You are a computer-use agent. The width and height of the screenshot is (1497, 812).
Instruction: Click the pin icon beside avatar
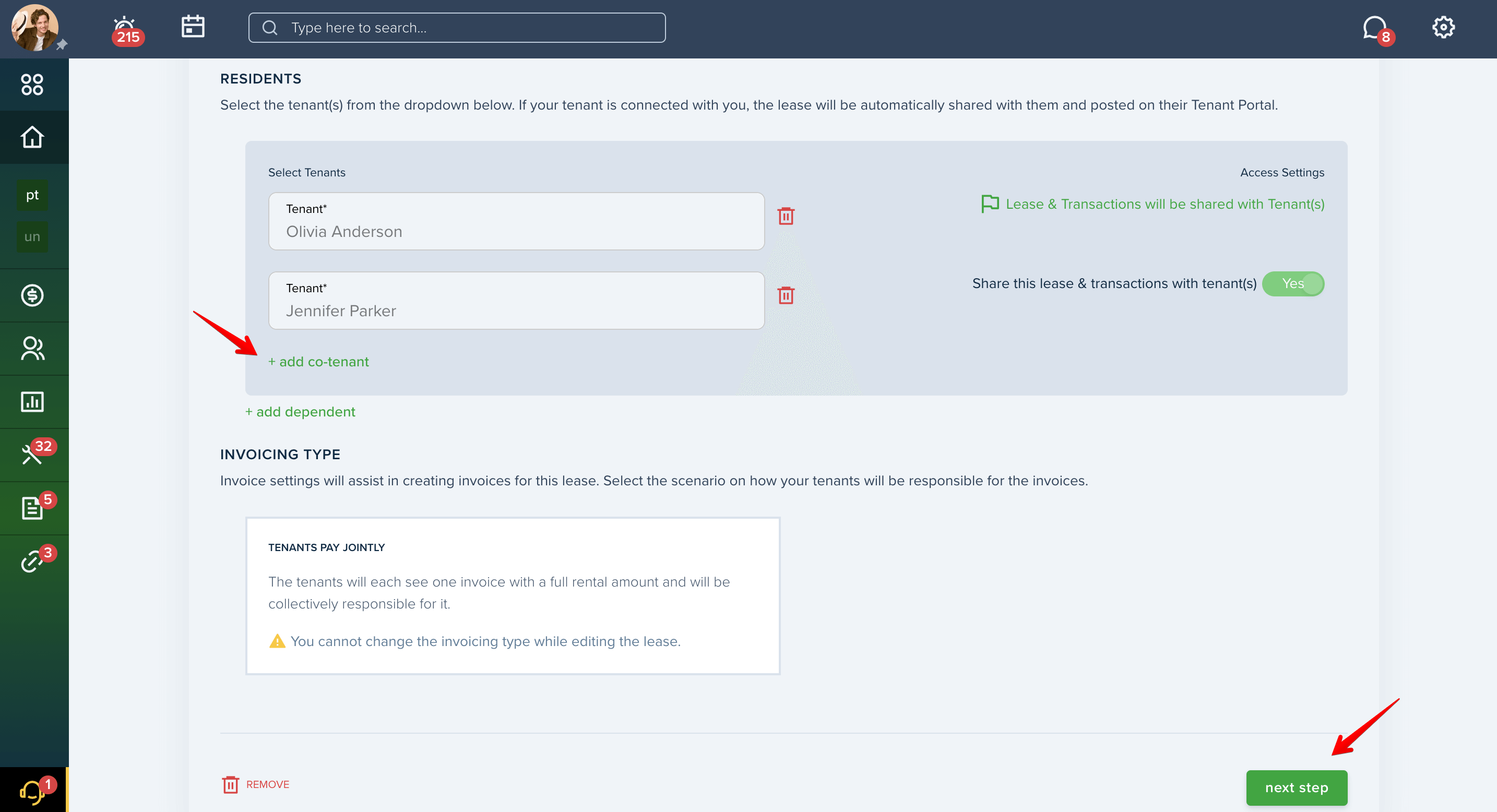pos(62,44)
